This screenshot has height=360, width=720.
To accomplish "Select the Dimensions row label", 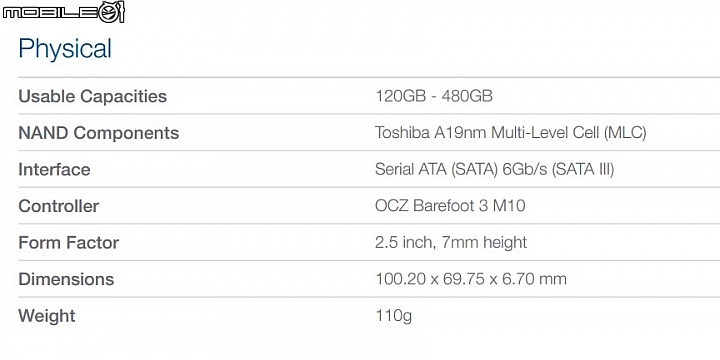I will (66, 279).
